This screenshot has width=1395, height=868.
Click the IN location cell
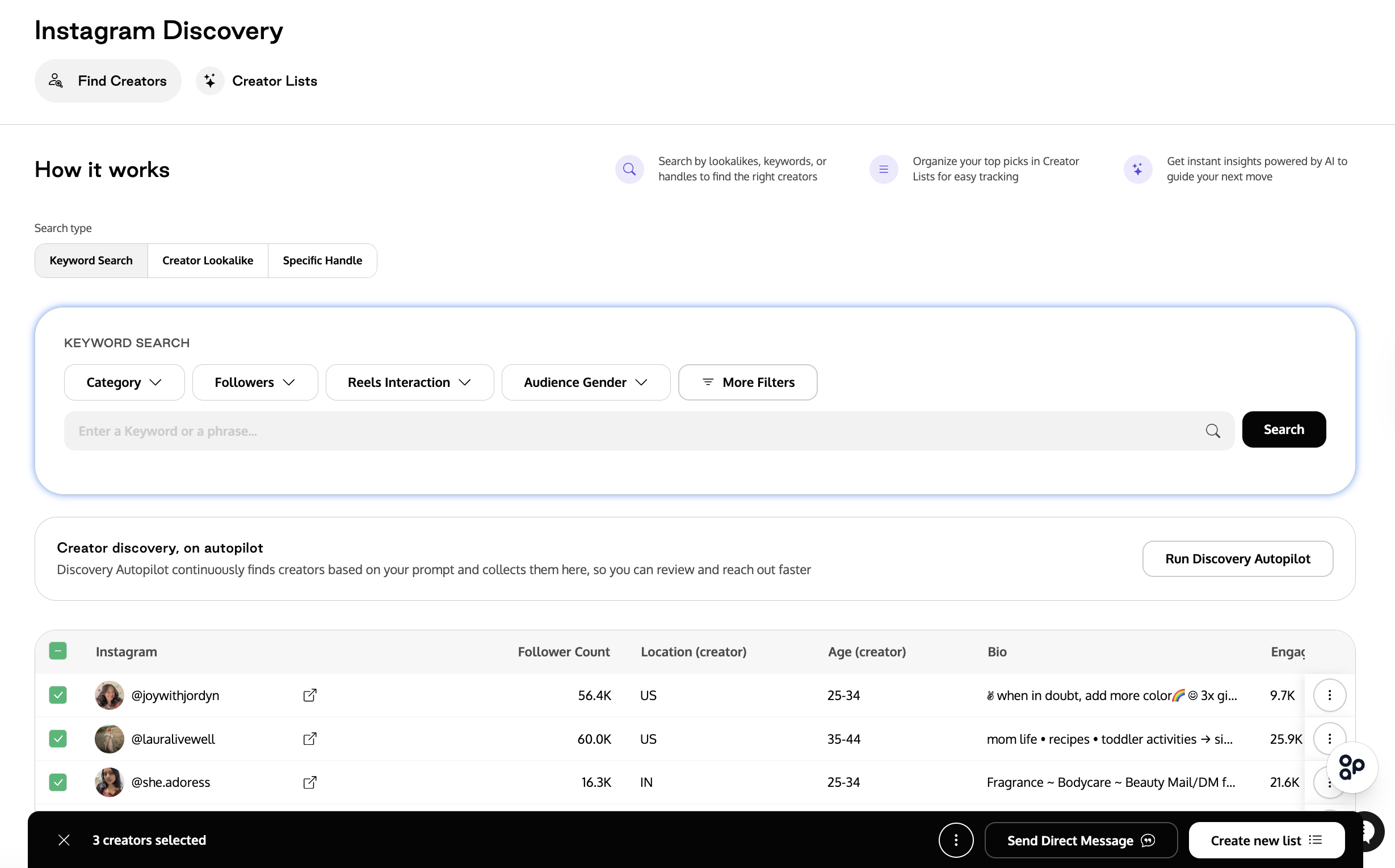pos(646,782)
